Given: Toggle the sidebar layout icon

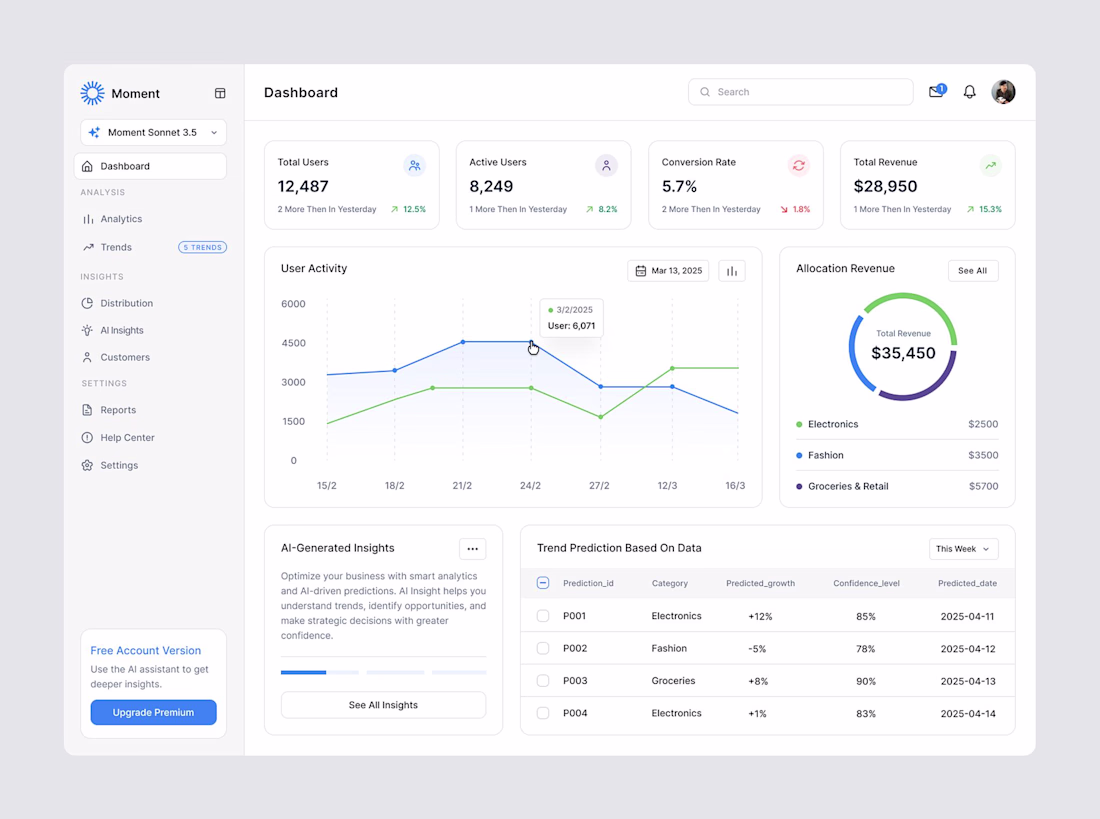Looking at the screenshot, I should pos(220,93).
